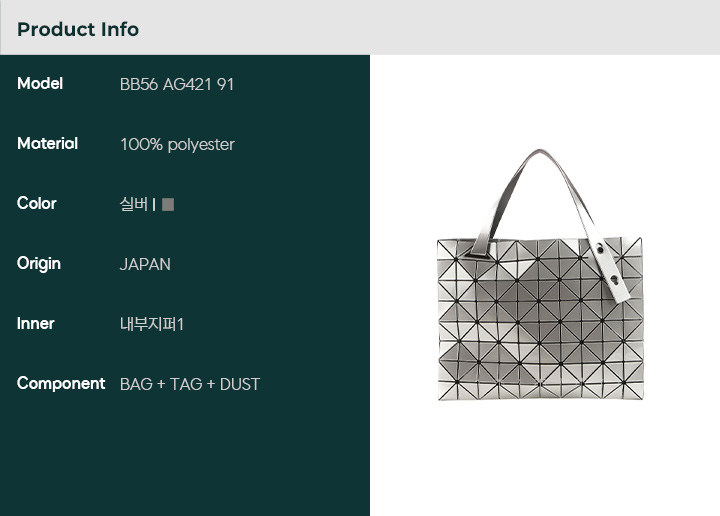This screenshot has height=516, width=720.
Task: Click the inner zipper text 내부지퍼1
Action: coord(152,324)
